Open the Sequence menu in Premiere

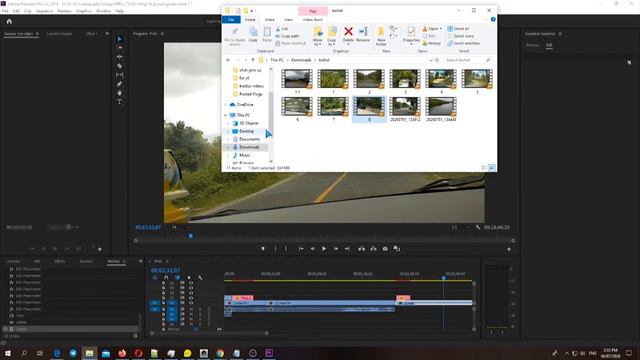coord(44,11)
